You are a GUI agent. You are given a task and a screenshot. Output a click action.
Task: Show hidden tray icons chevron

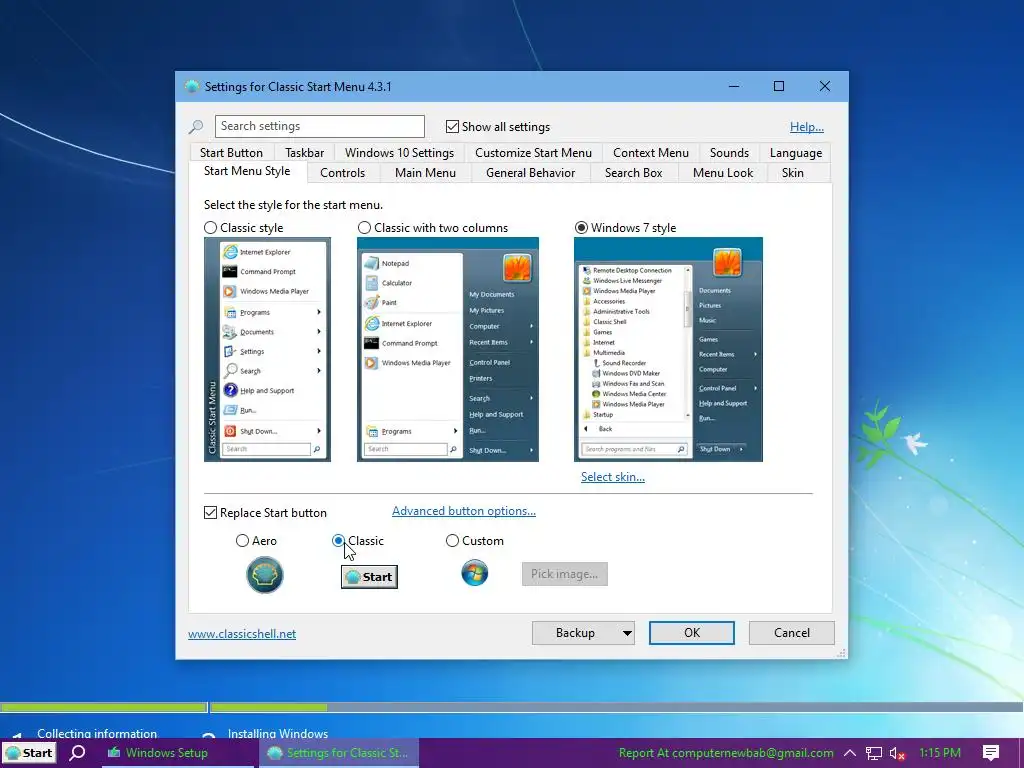[850, 753]
